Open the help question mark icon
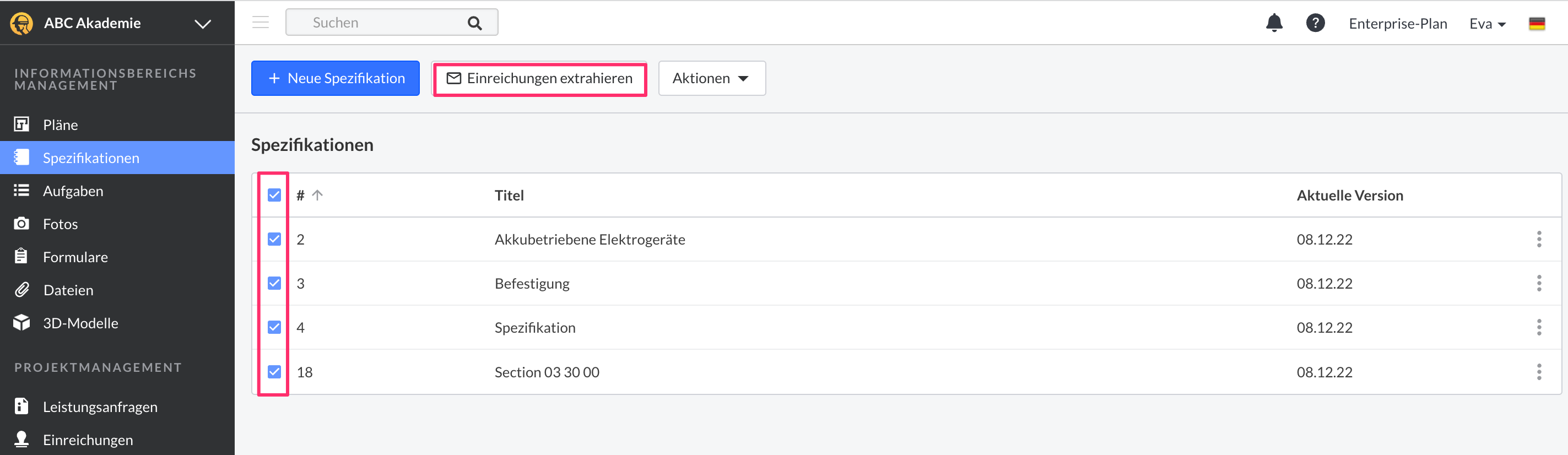Screen dimensions: 1568x455 coord(1315,23)
